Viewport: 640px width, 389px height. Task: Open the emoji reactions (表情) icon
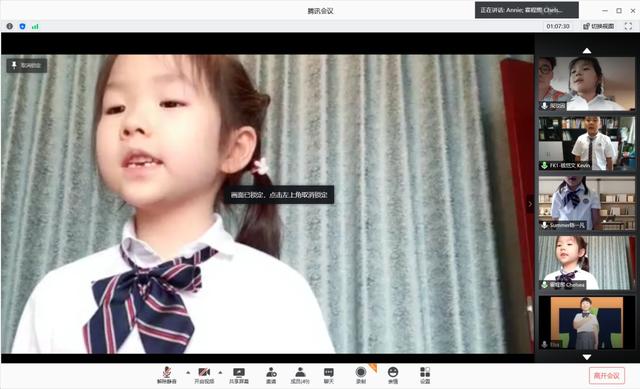point(393,375)
